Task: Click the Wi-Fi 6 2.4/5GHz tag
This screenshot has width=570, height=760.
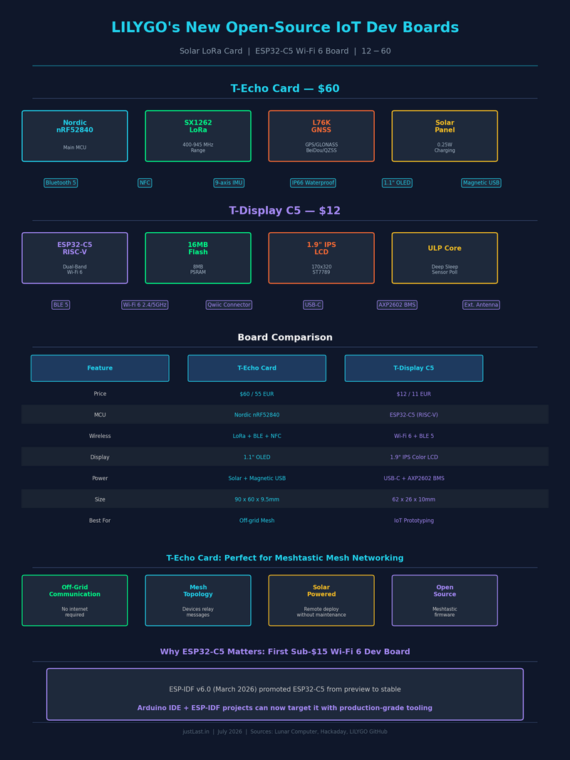Action: [x=144, y=305]
